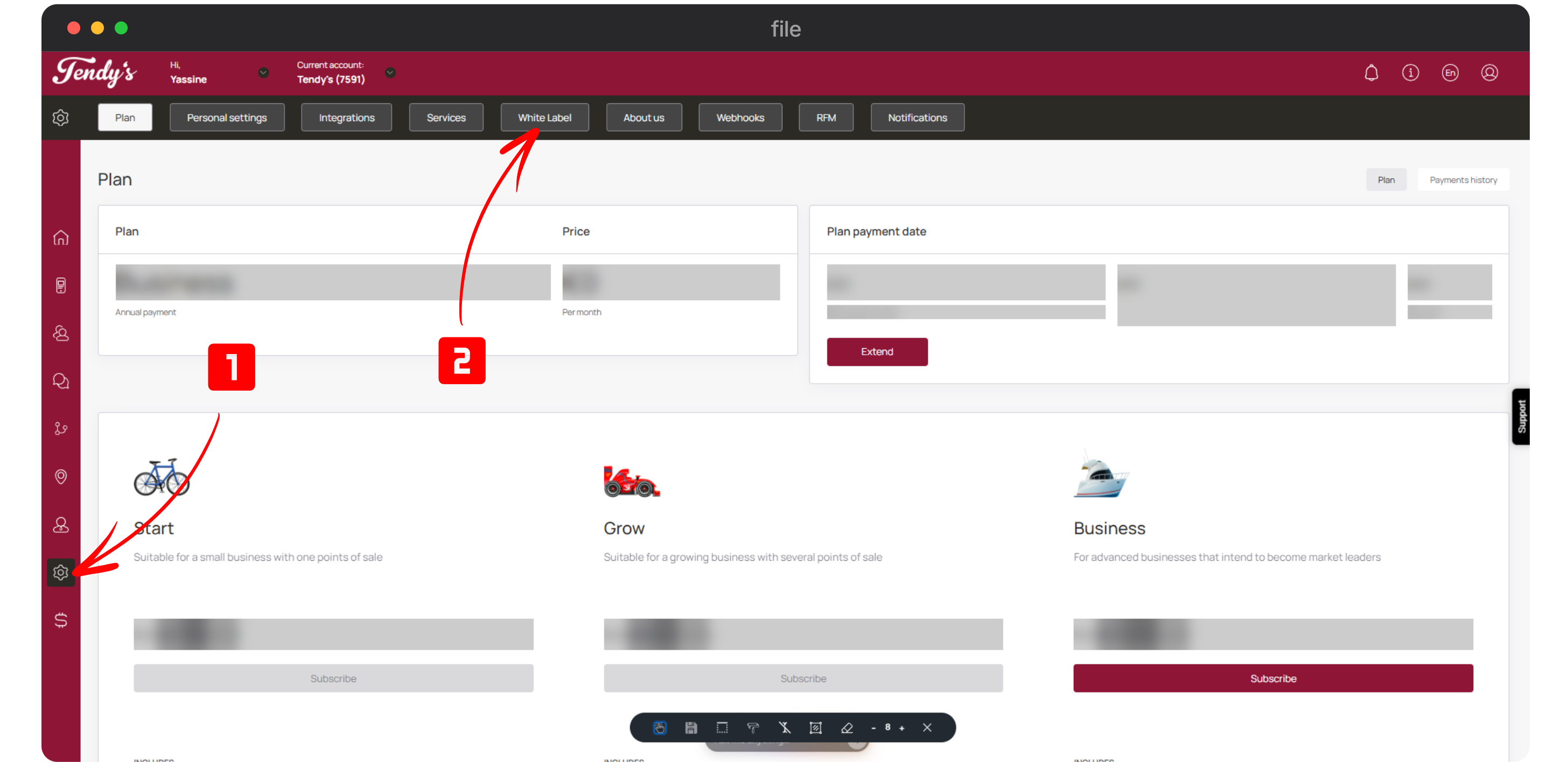
Task: Open the Integrations tab
Action: pos(346,117)
